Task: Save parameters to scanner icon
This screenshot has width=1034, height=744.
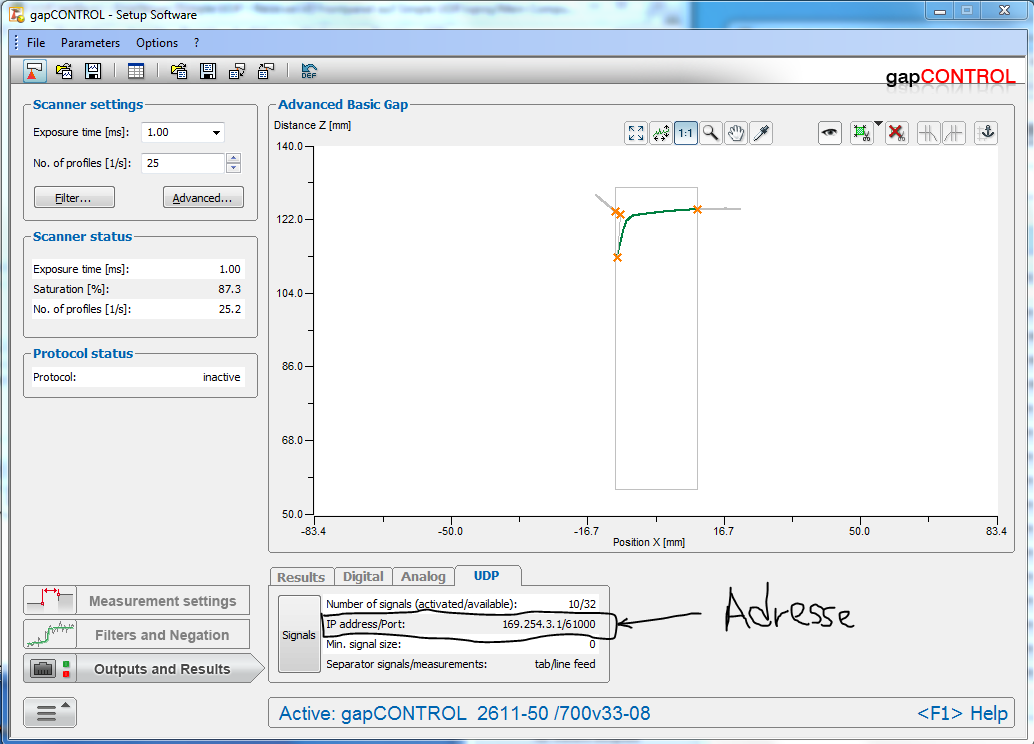Action: point(266,71)
